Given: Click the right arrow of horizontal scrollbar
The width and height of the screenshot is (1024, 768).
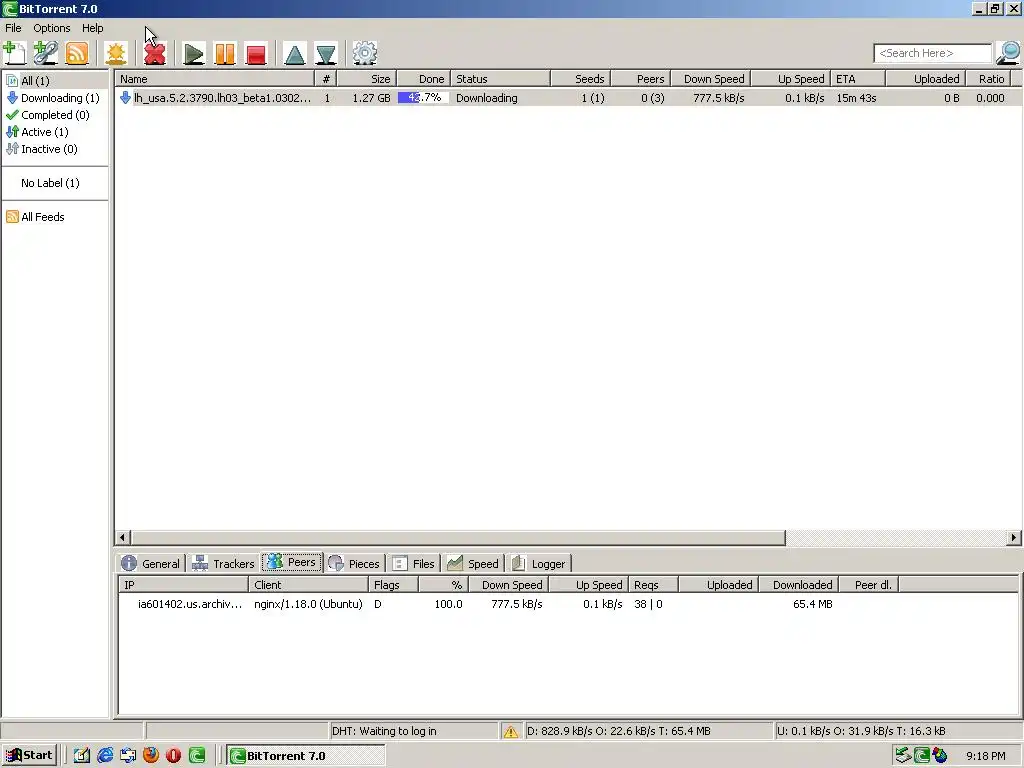Looking at the screenshot, I should 1014,537.
